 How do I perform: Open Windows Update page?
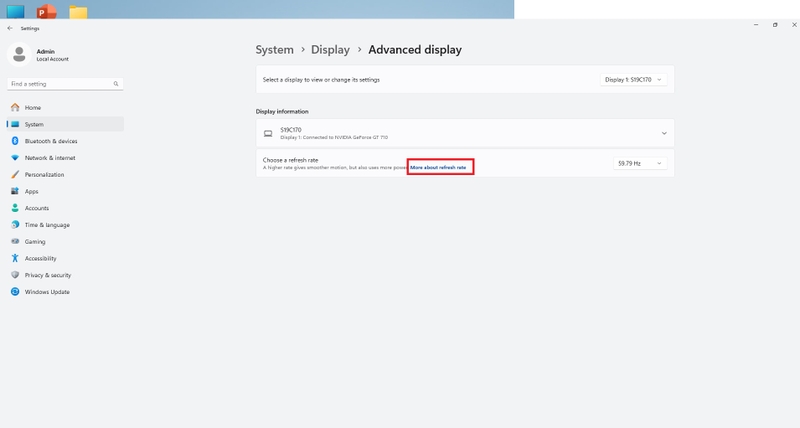[65, 292]
